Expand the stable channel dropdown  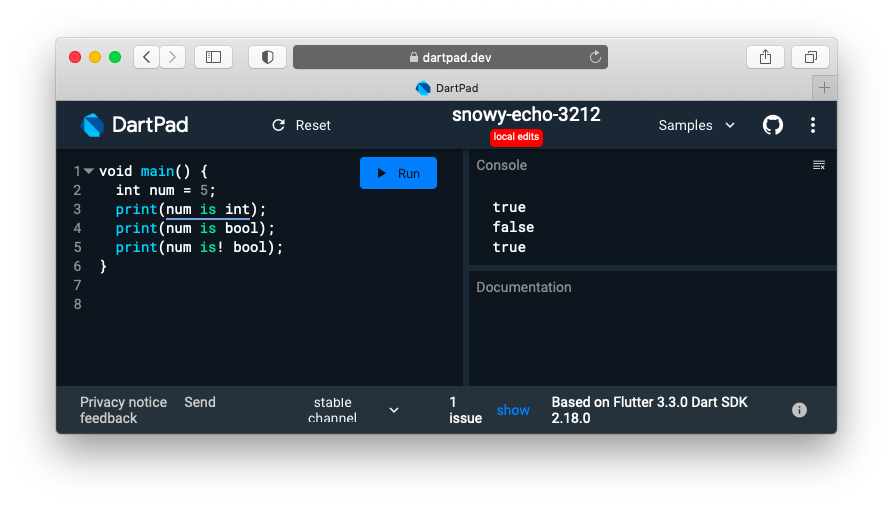click(353, 410)
